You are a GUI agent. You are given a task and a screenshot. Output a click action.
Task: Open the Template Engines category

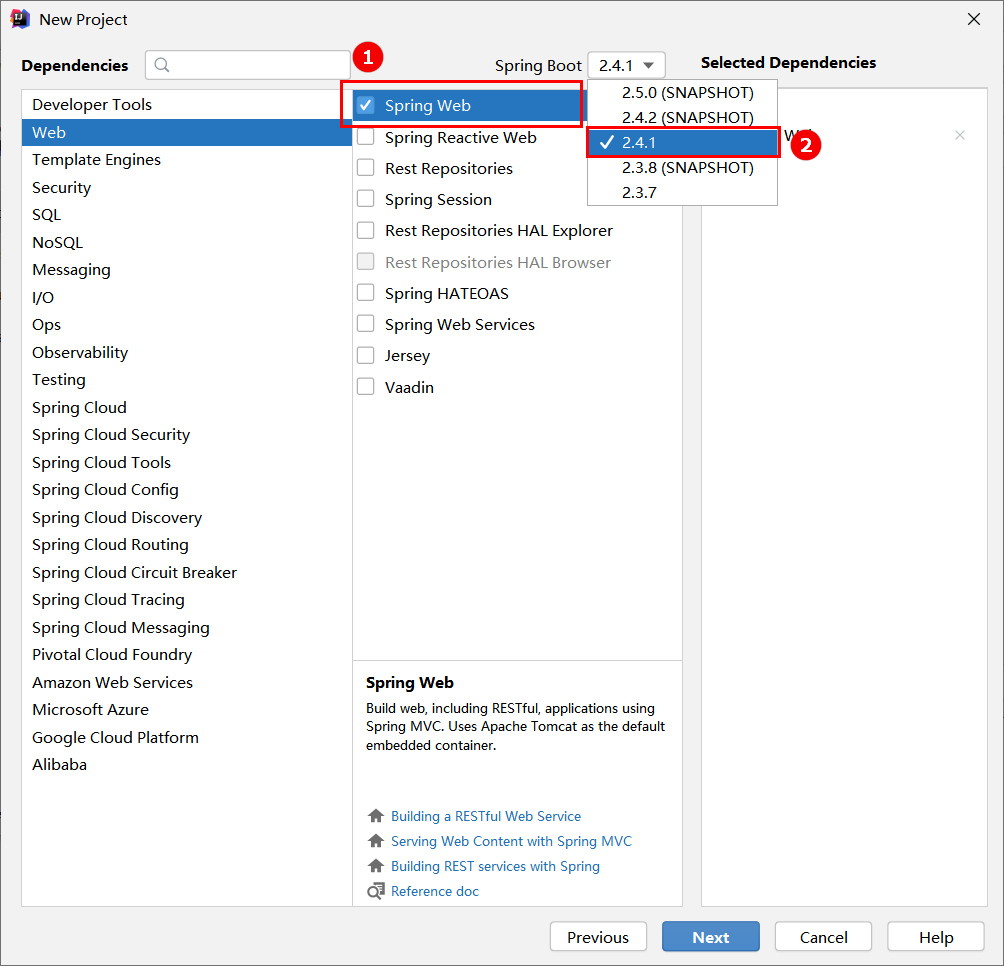tap(186, 159)
